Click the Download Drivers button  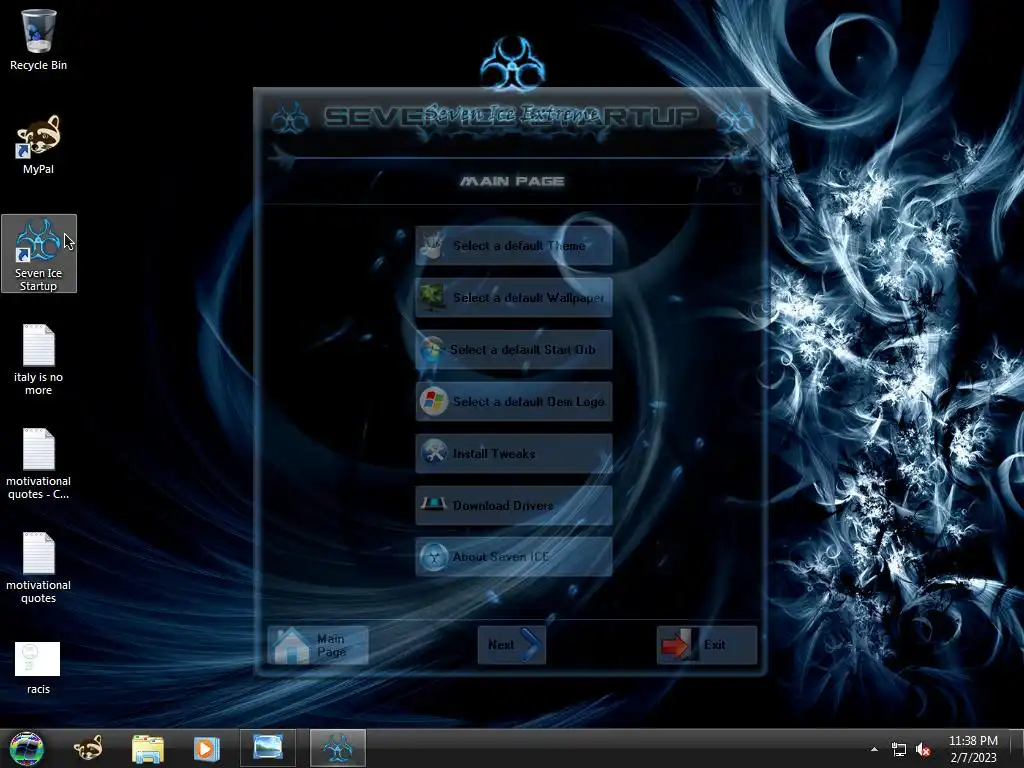pos(513,505)
